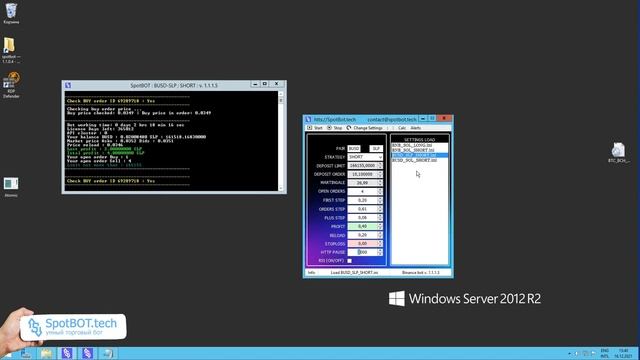Click the Stop button in SpotBot toolbar
Screen dimensions: 640x360
(x=335, y=128)
